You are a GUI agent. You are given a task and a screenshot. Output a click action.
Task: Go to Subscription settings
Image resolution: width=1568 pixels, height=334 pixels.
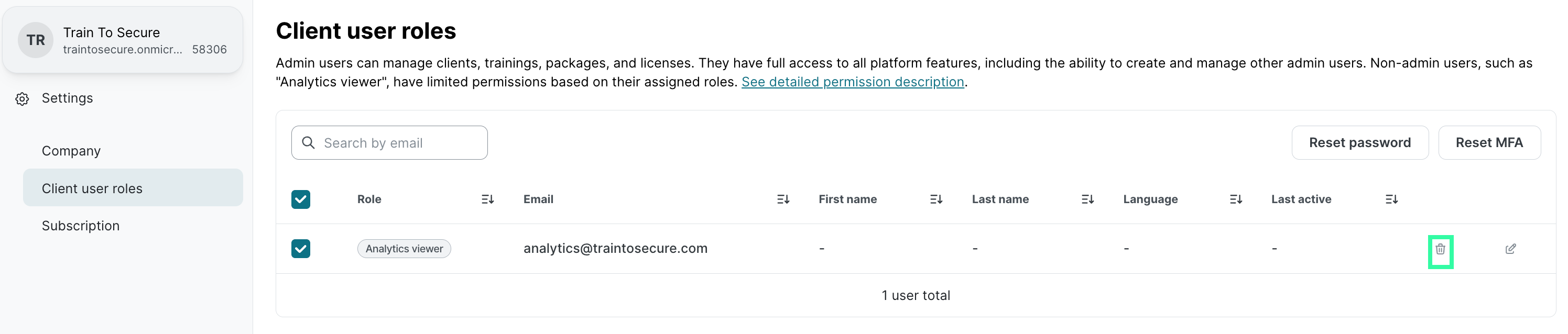click(80, 226)
